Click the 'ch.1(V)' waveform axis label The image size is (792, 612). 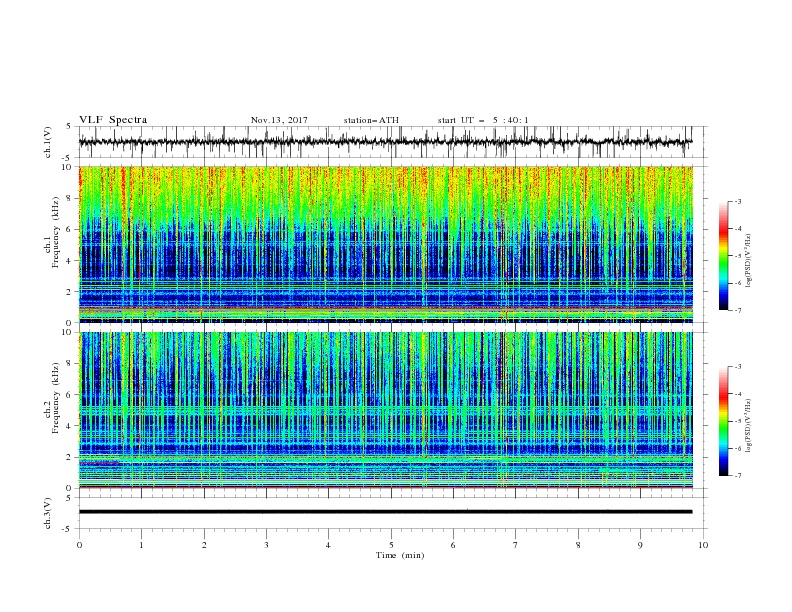(x=48, y=142)
